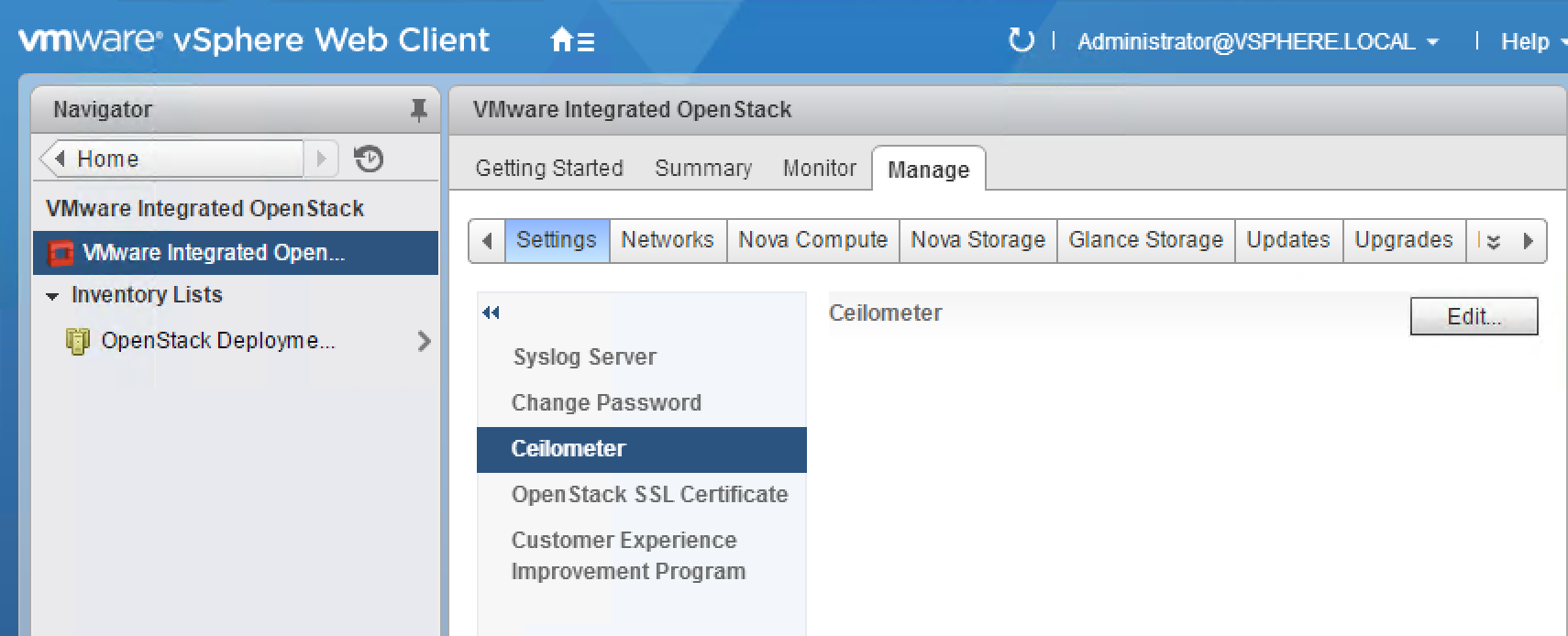
Task: Collapse the settings side panel with double arrows
Action: pyautogui.click(x=491, y=313)
